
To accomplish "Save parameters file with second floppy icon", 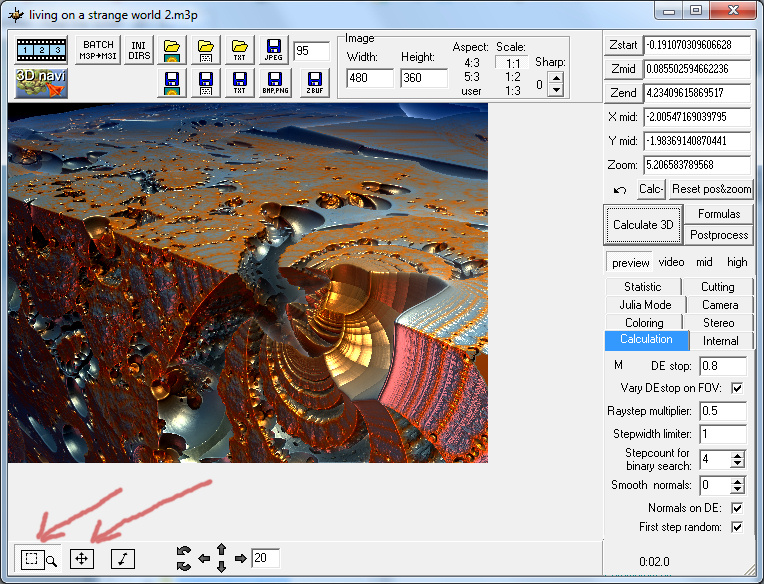I will (206, 83).
